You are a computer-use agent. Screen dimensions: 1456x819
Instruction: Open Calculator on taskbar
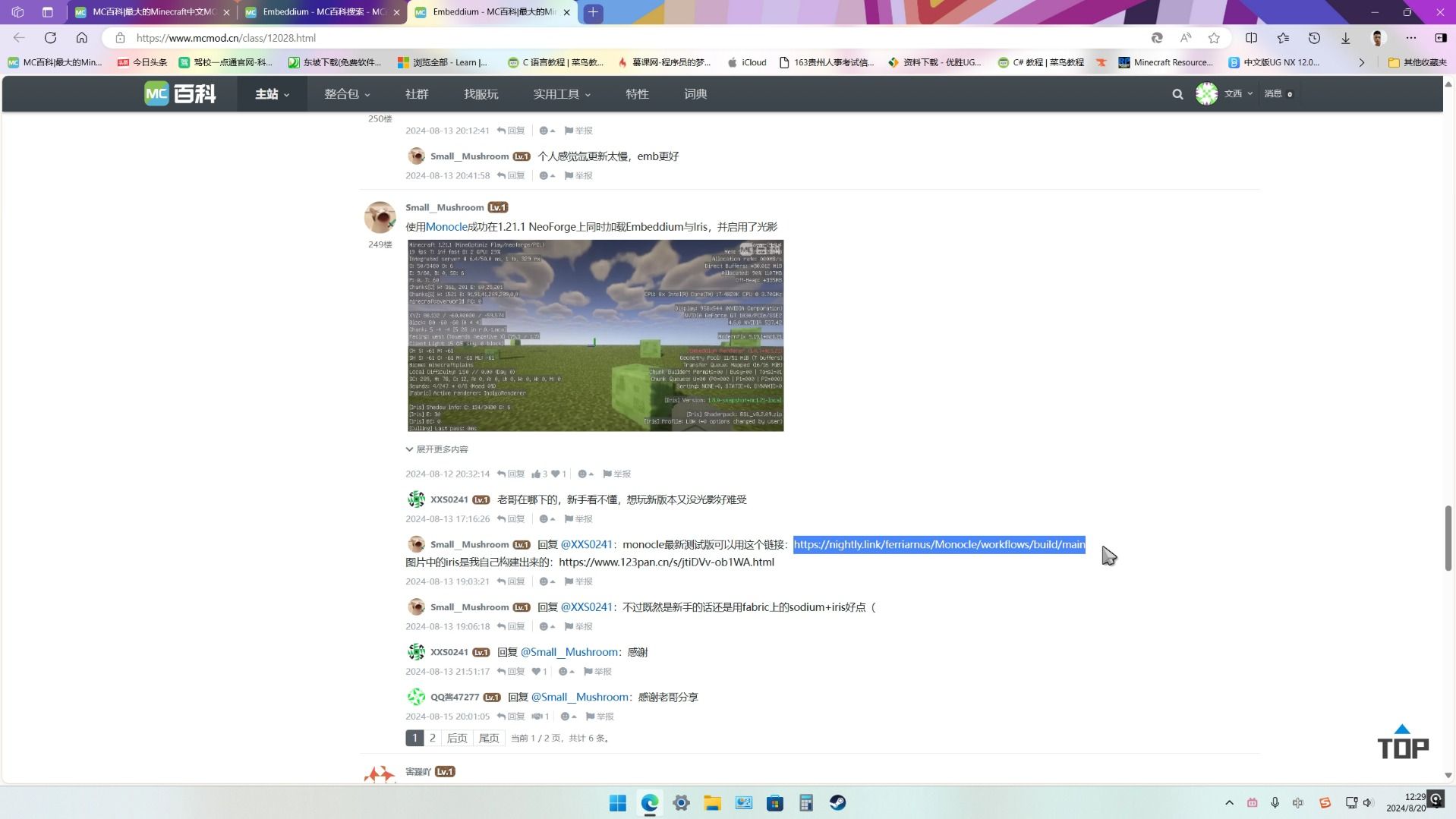pos(806,803)
